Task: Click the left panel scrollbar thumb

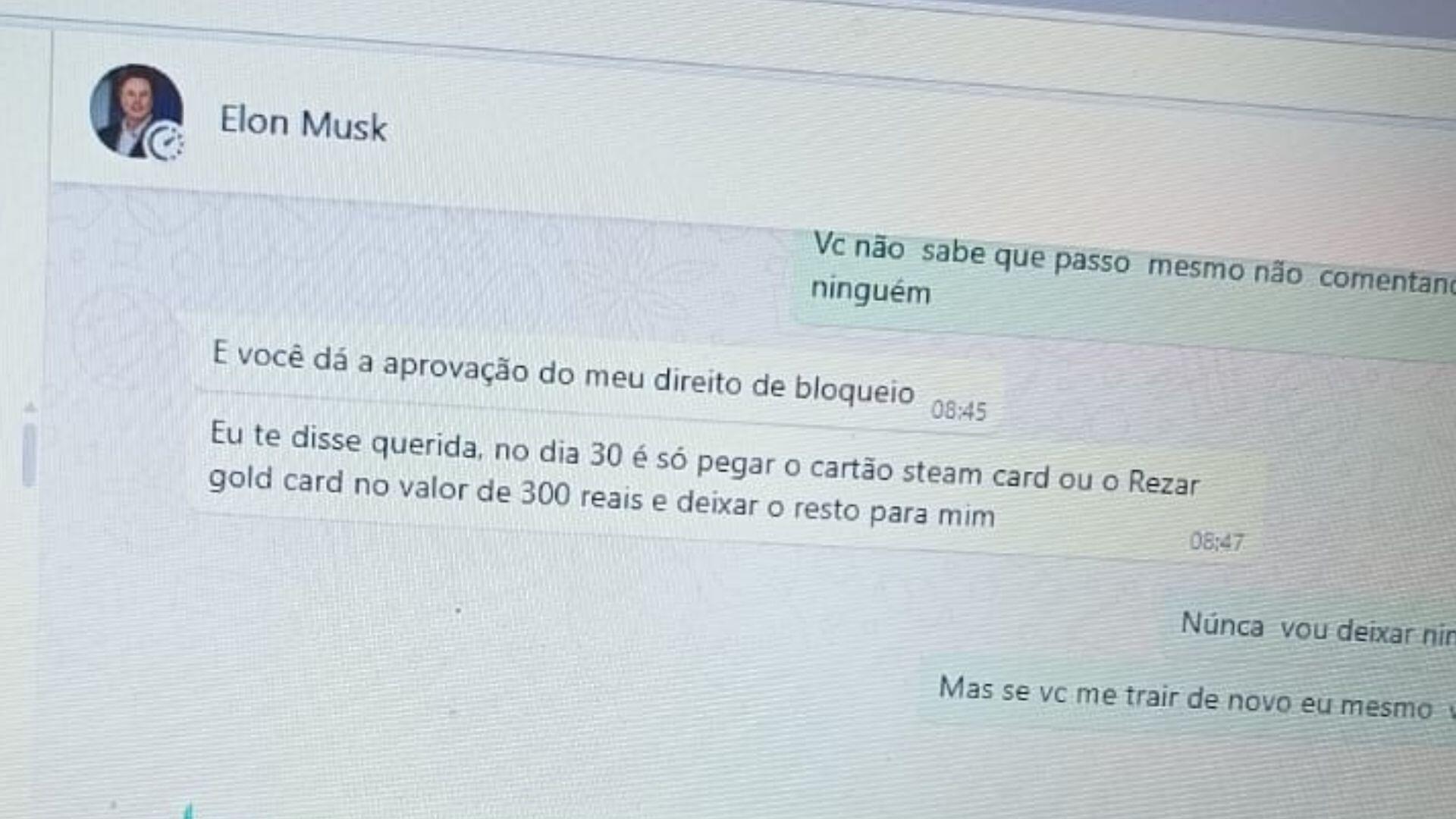Action: click(x=30, y=454)
